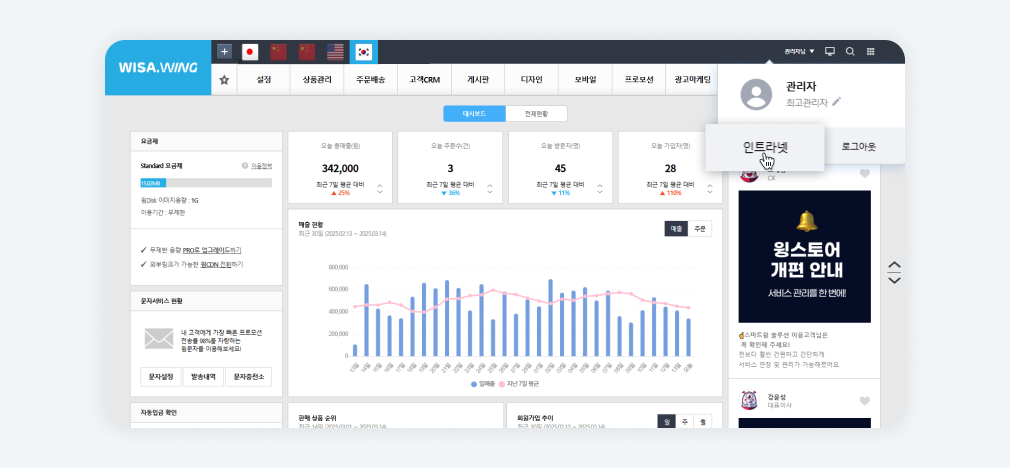Click the envelope icon in 문자서비스 현황

point(158,339)
